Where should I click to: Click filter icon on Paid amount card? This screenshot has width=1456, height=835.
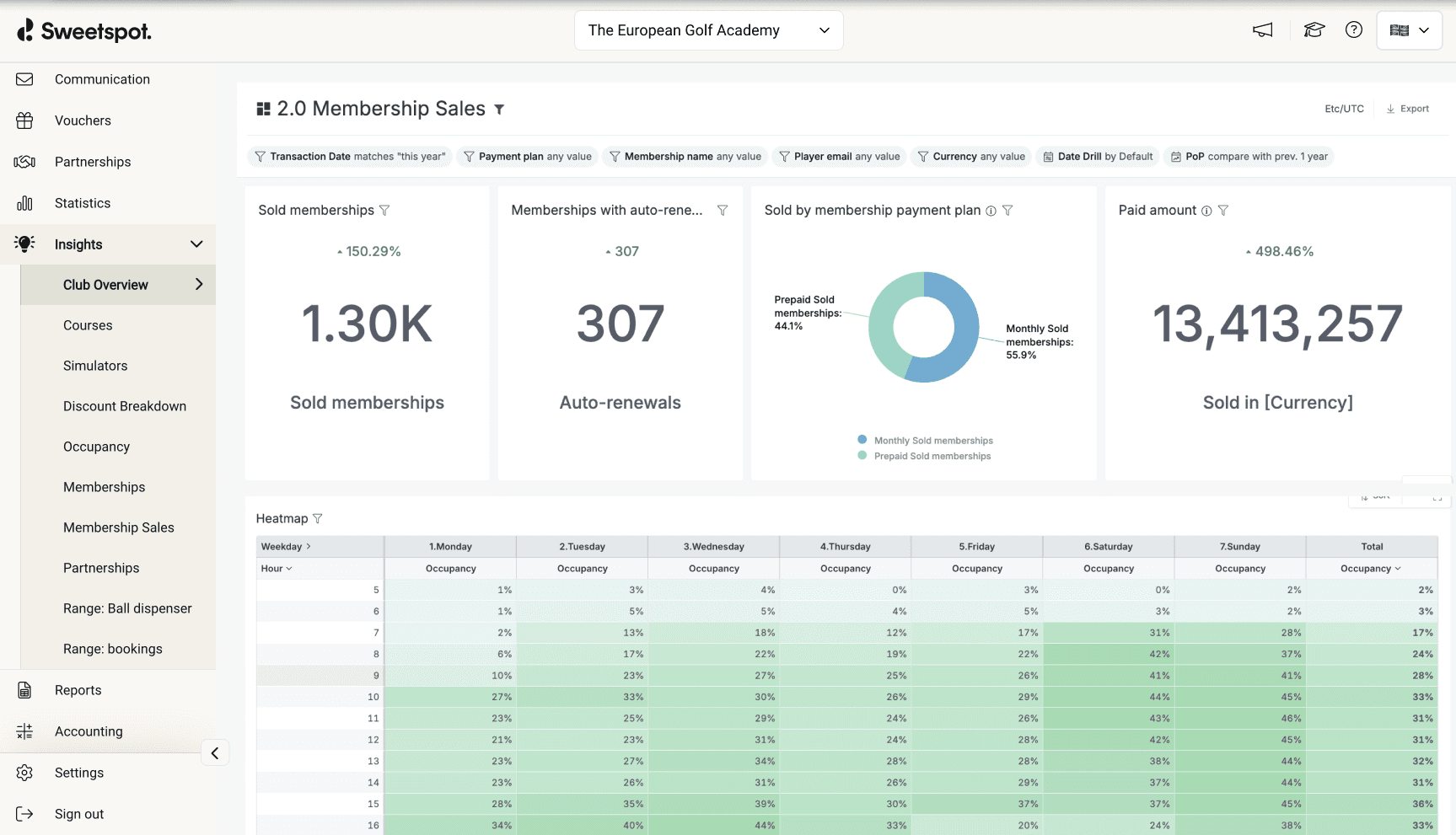coord(1223,211)
